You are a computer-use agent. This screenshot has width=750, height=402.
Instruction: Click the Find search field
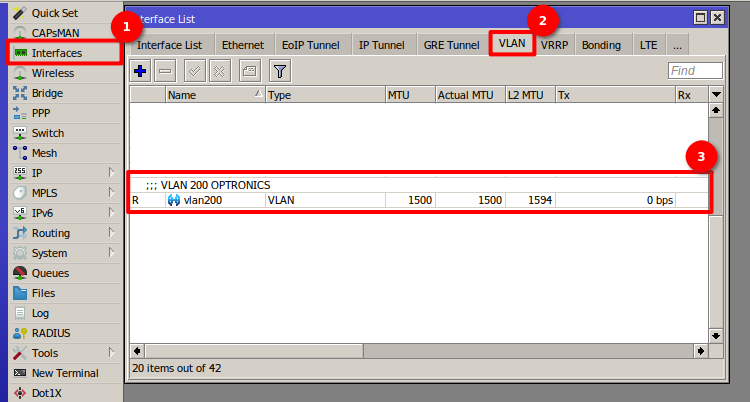(695, 71)
